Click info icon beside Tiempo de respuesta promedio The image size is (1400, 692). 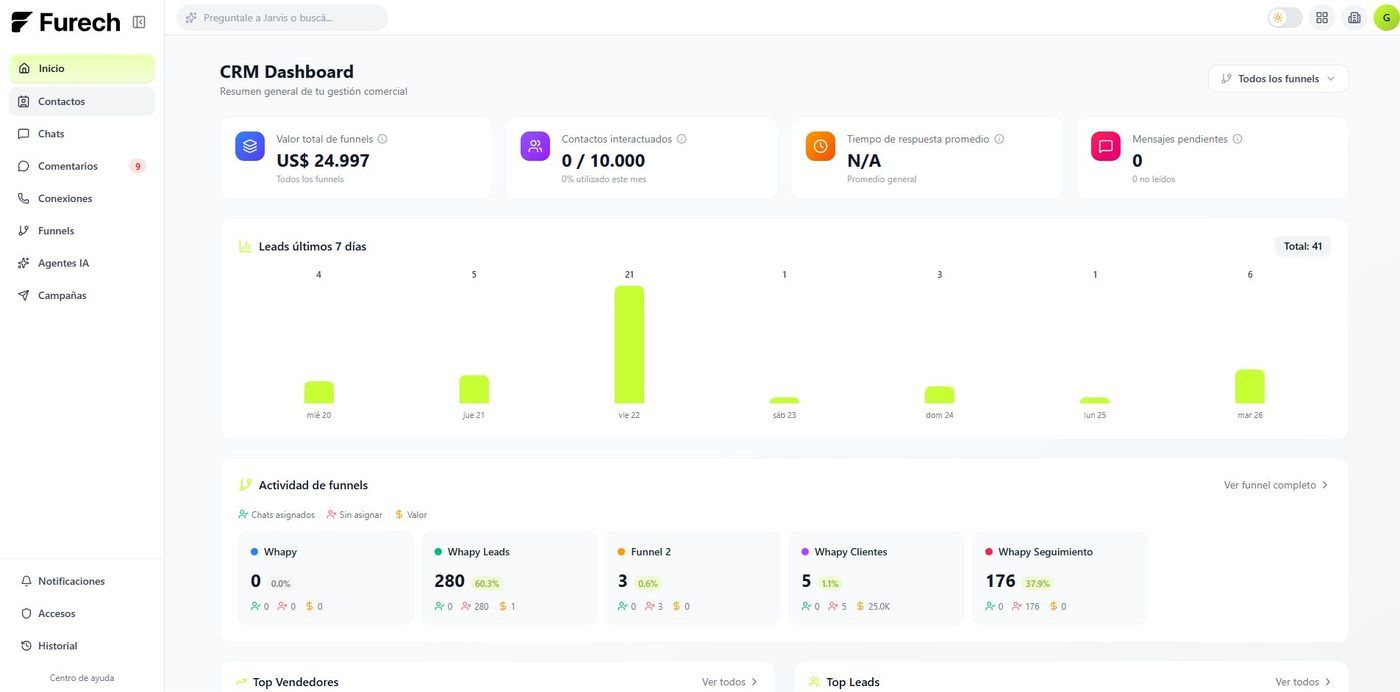999,139
